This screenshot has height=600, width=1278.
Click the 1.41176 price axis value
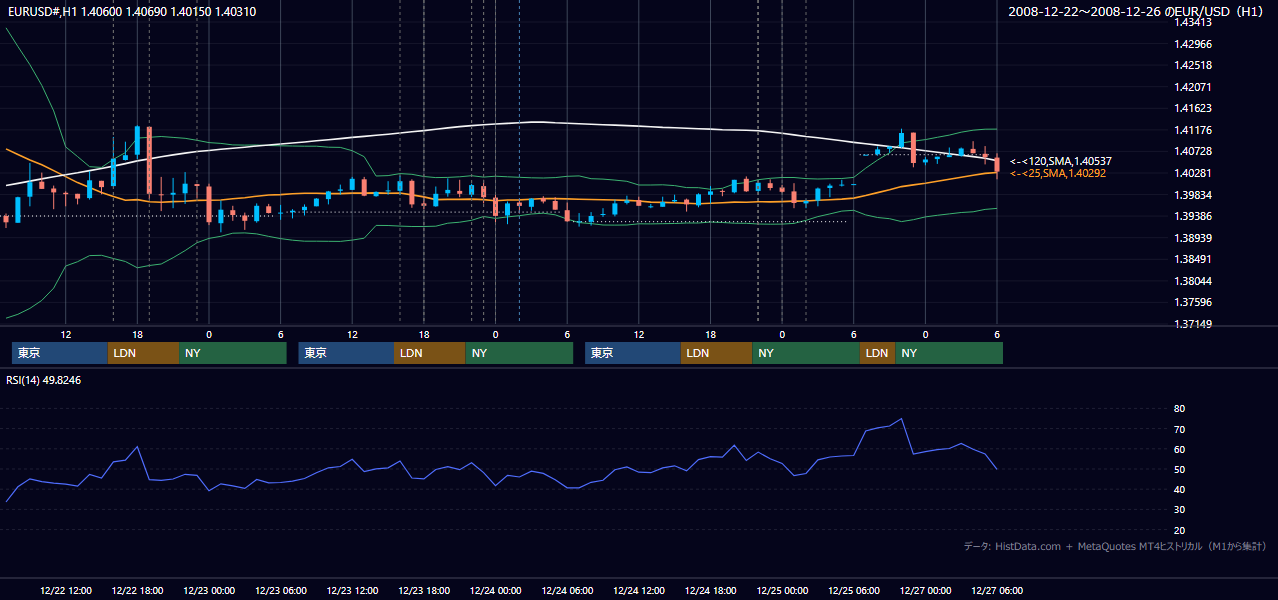click(1192, 130)
